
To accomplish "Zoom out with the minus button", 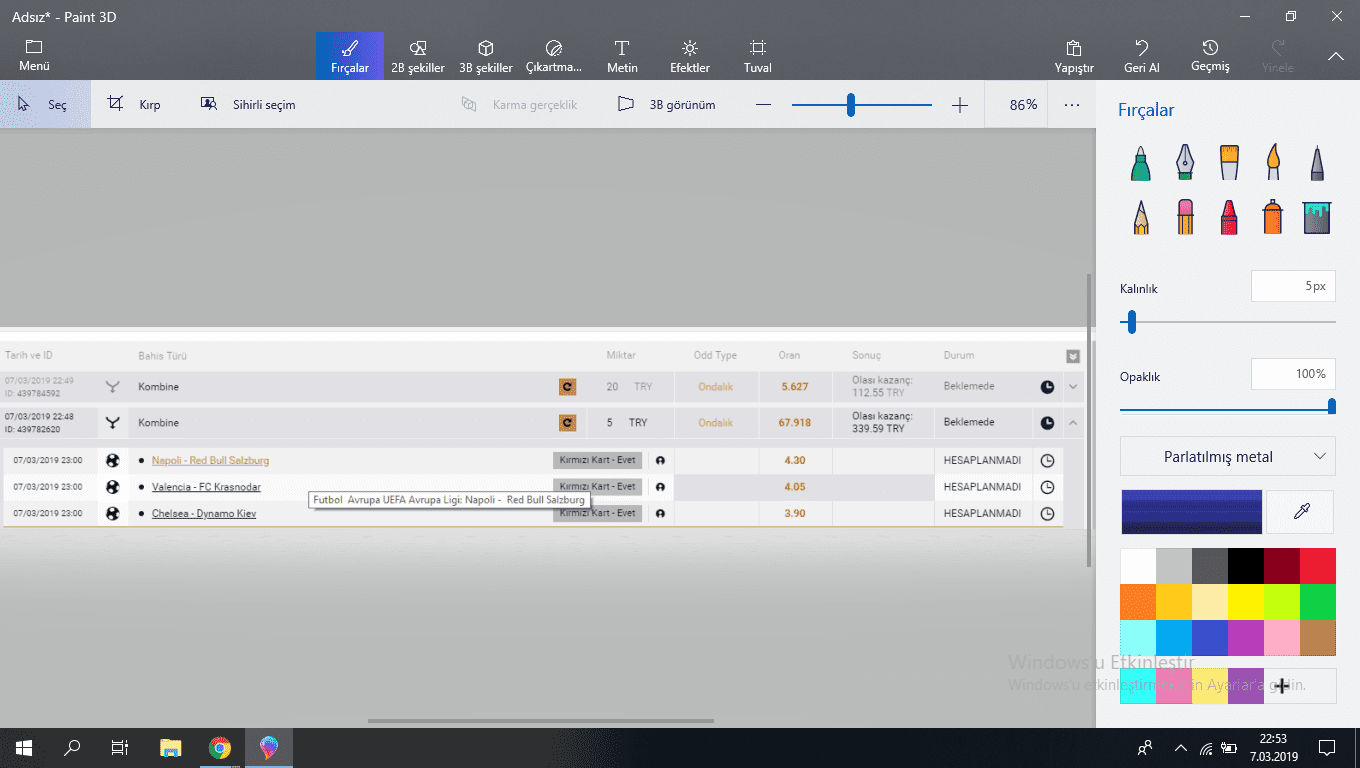I will 764,105.
